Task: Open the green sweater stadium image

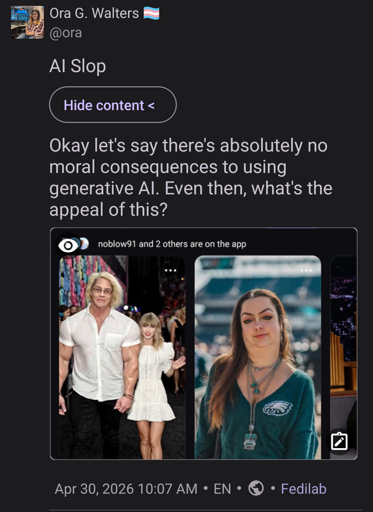Action: pos(258,357)
